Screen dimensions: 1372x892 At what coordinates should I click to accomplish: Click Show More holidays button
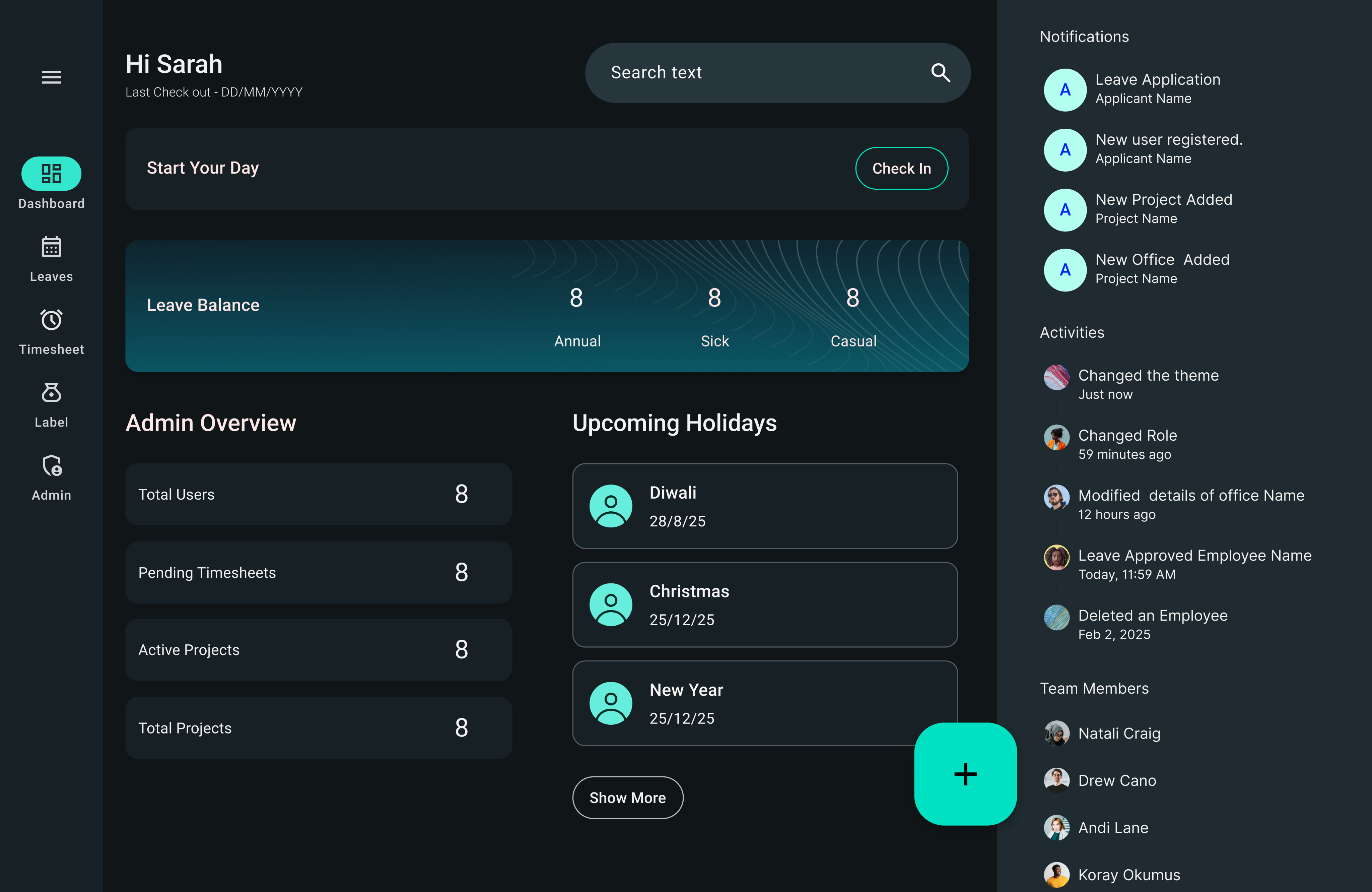point(627,798)
